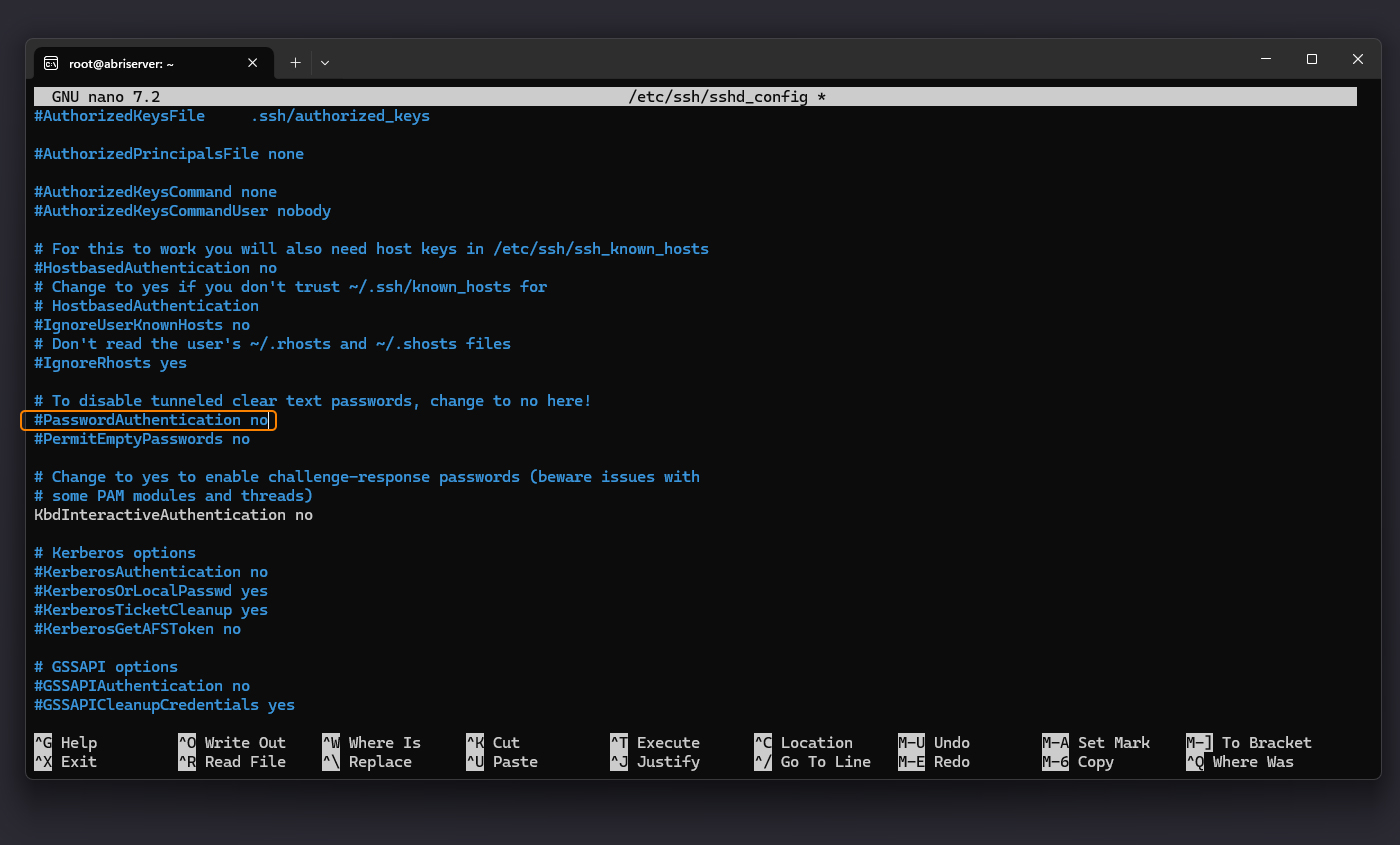Click the ^/ Go To Line shortcut
Viewport: 1400px width, 845px height.
[812, 762]
